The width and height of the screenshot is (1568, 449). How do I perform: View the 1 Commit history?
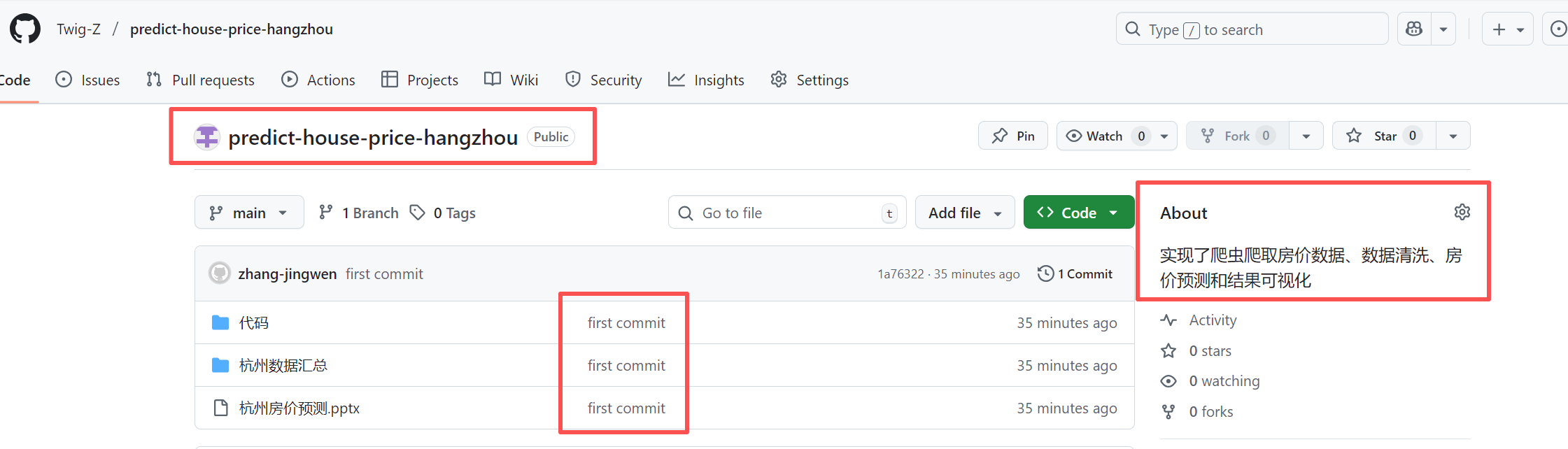(x=1075, y=273)
